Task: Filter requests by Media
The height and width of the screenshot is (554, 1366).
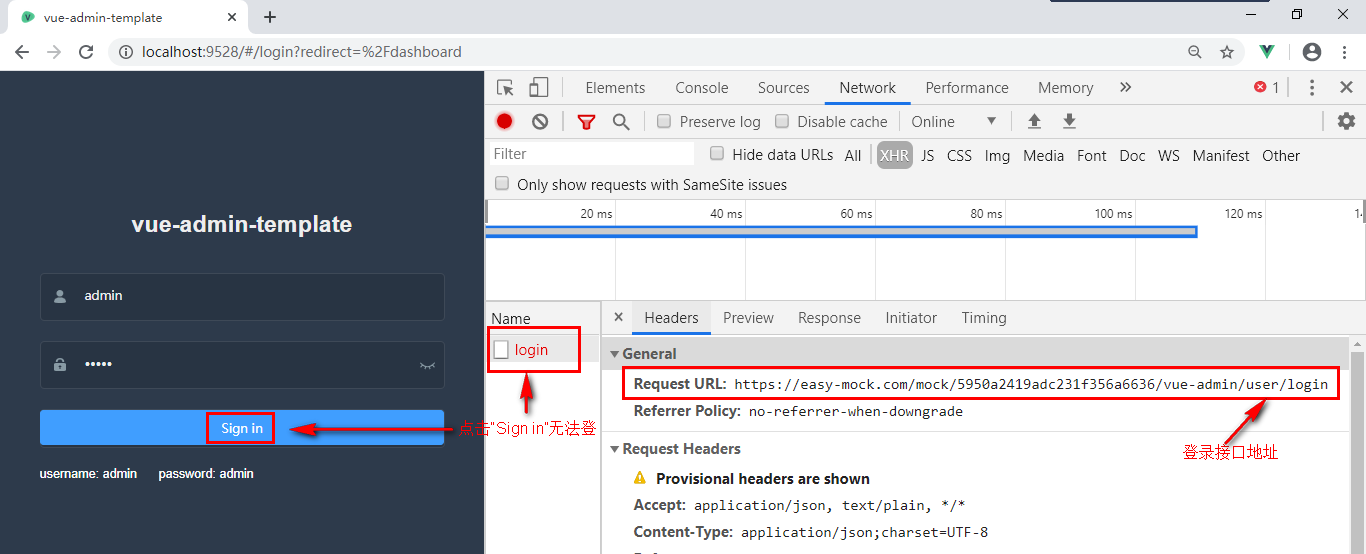Action: 1043,155
